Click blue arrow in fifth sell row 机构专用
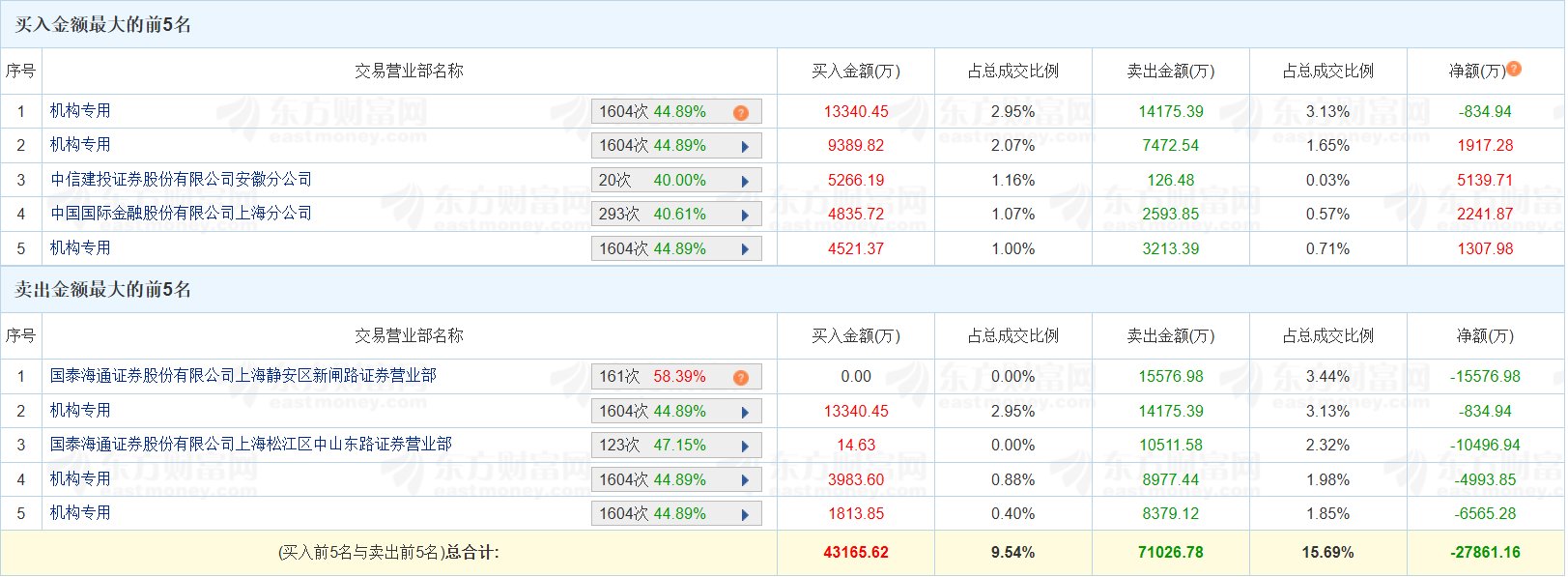Viewport: 1568px width, 577px height. [x=745, y=515]
